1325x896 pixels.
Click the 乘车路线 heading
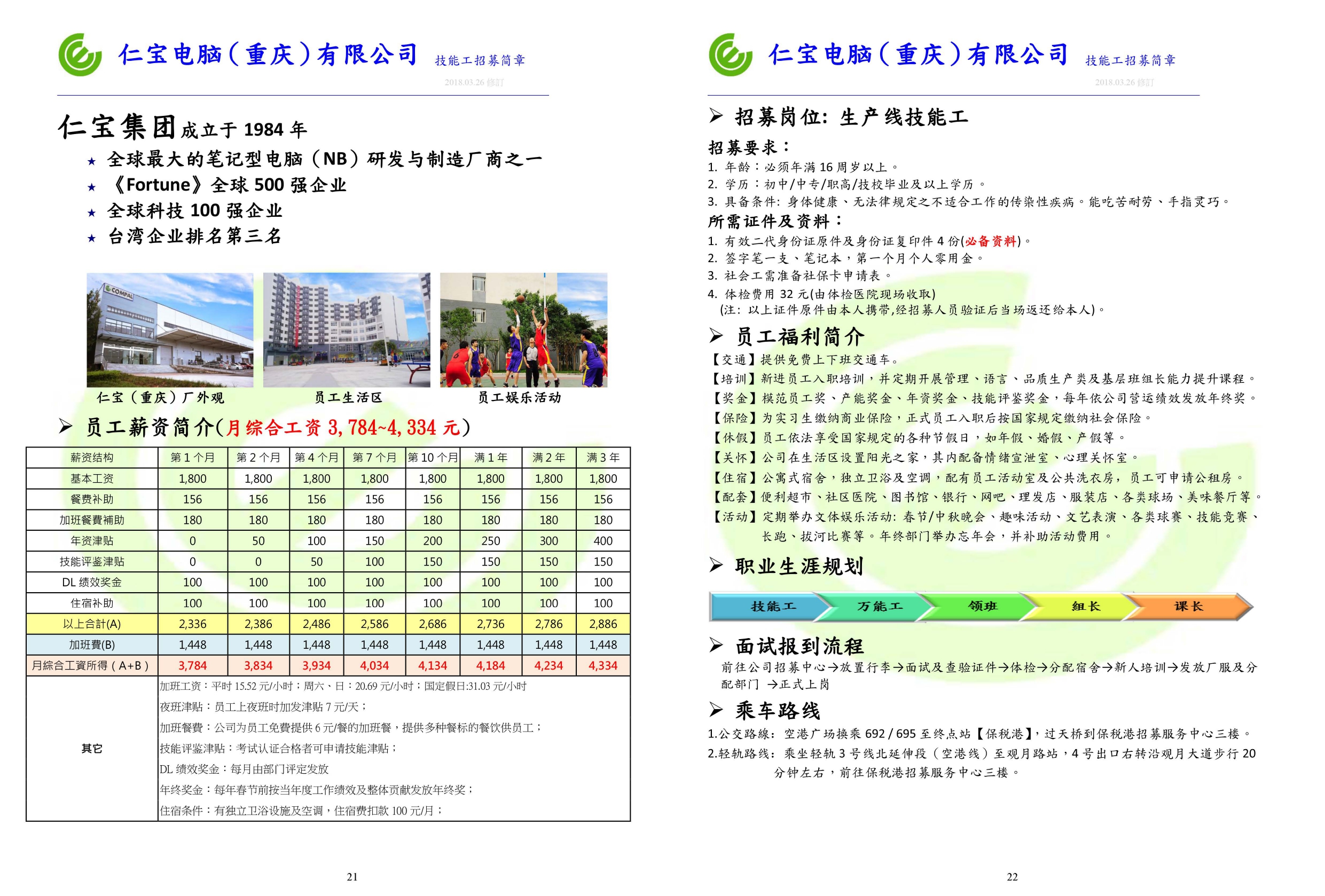778,711
